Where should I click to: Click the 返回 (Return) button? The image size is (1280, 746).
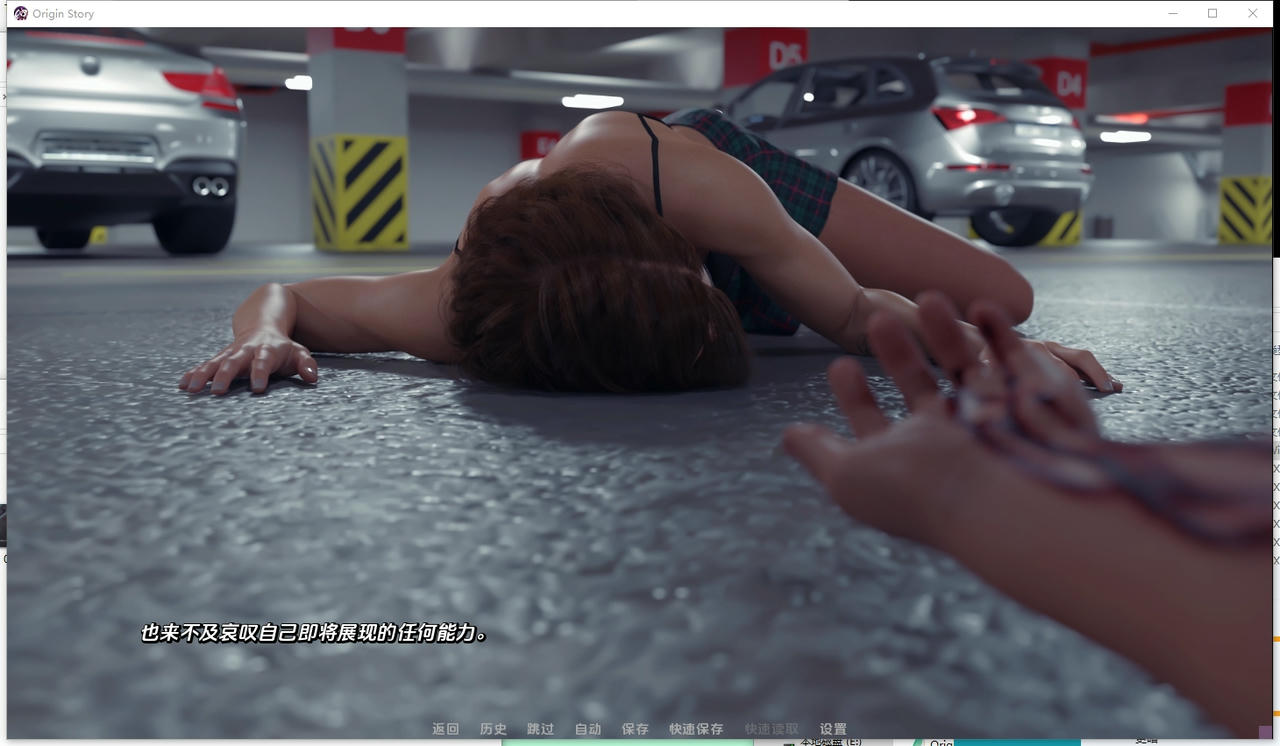(x=445, y=728)
